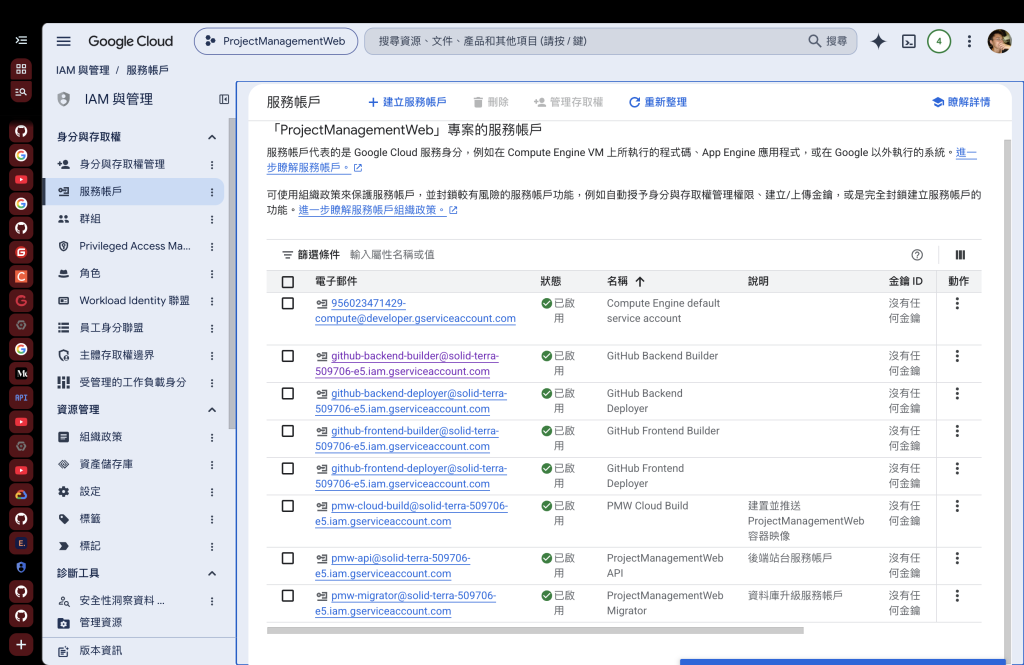Image resolution: width=1024 pixels, height=665 pixels.
Task: Select the pmw-cloud-build row checkbox
Action: coord(287,506)
